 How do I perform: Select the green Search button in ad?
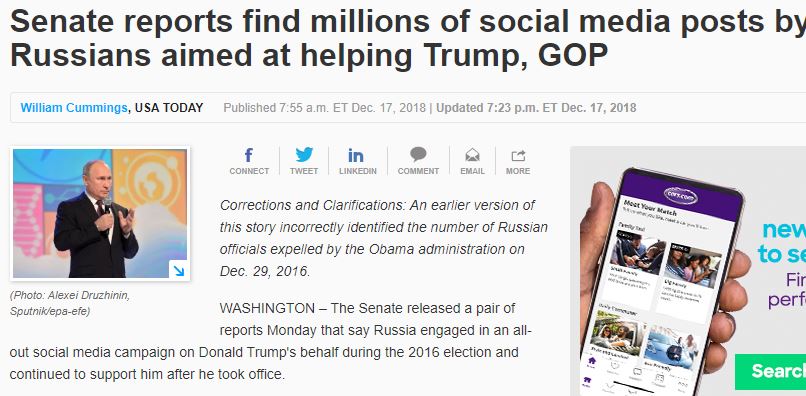pos(770,371)
